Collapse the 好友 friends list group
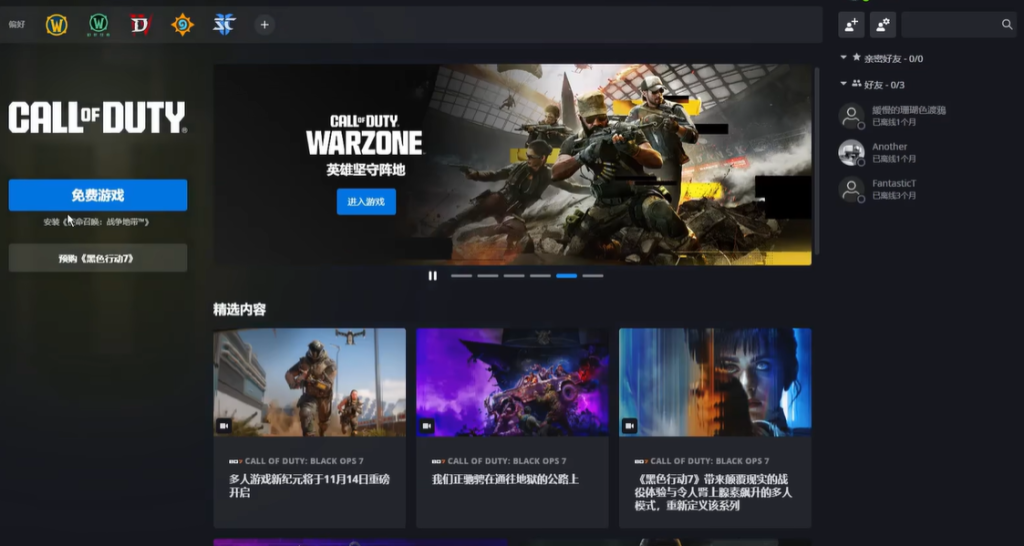 tap(844, 84)
